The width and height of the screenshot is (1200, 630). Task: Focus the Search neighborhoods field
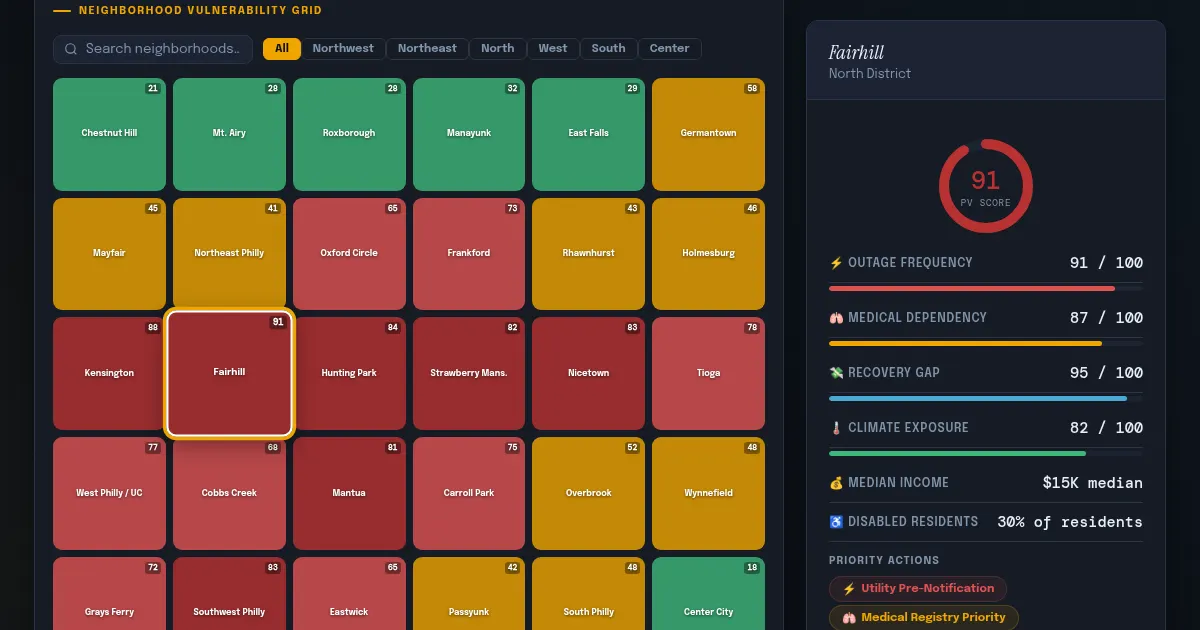pos(153,49)
